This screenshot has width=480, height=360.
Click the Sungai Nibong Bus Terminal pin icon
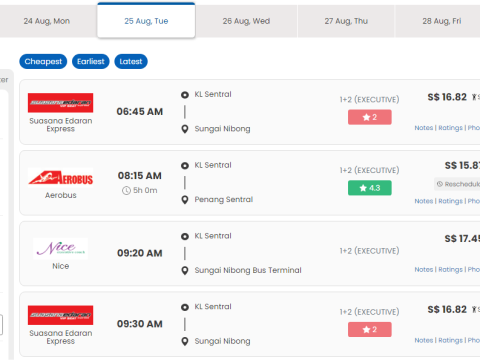(x=185, y=270)
